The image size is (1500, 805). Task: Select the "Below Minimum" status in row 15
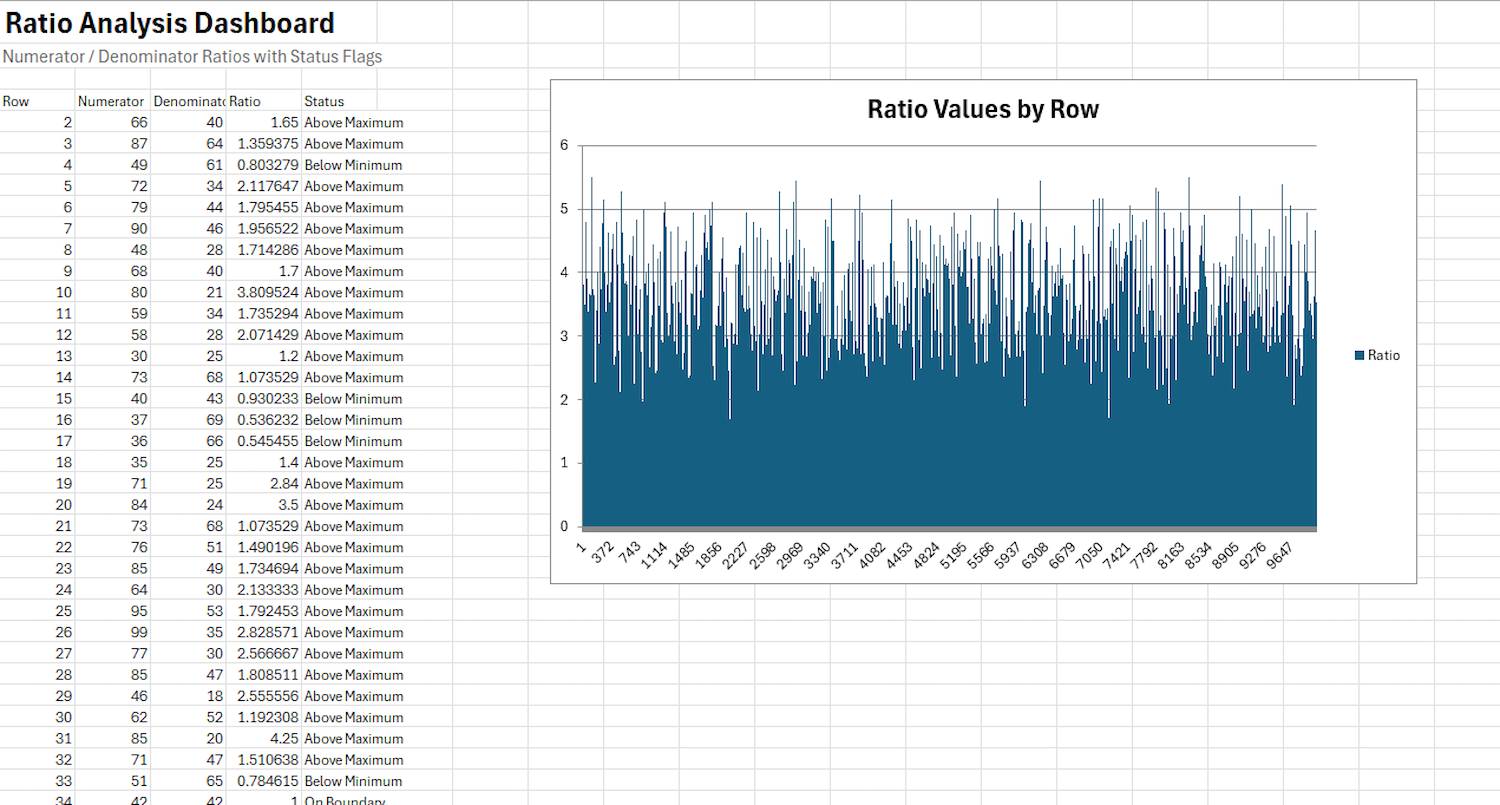pyautogui.click(x=353, y=398)
